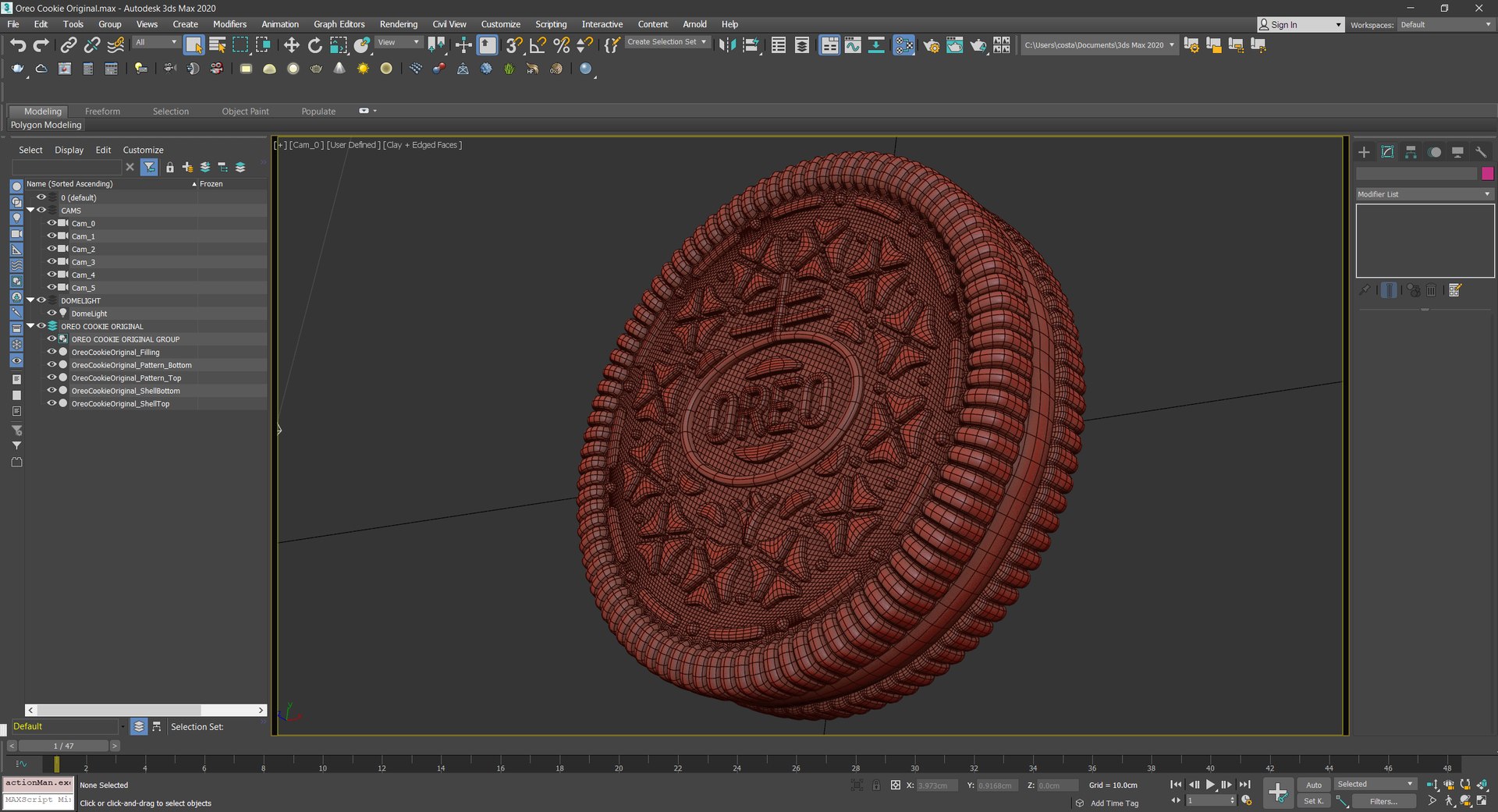Screen dimensions: 1498x812
Task: Open the Create Selection Set dropdown
Action: coord(668,42)
